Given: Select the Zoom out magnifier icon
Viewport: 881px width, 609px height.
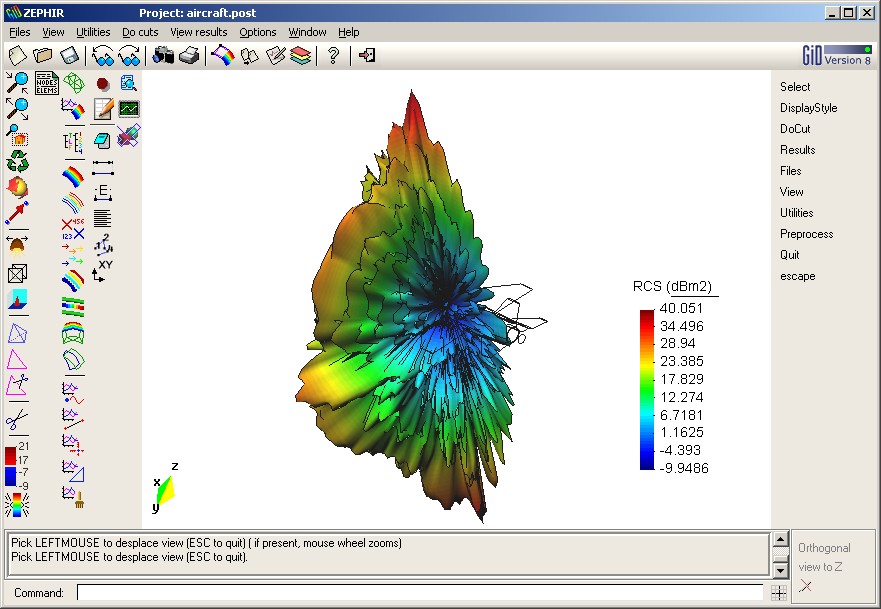Looking at the screenshot, I should coord(17,108).
